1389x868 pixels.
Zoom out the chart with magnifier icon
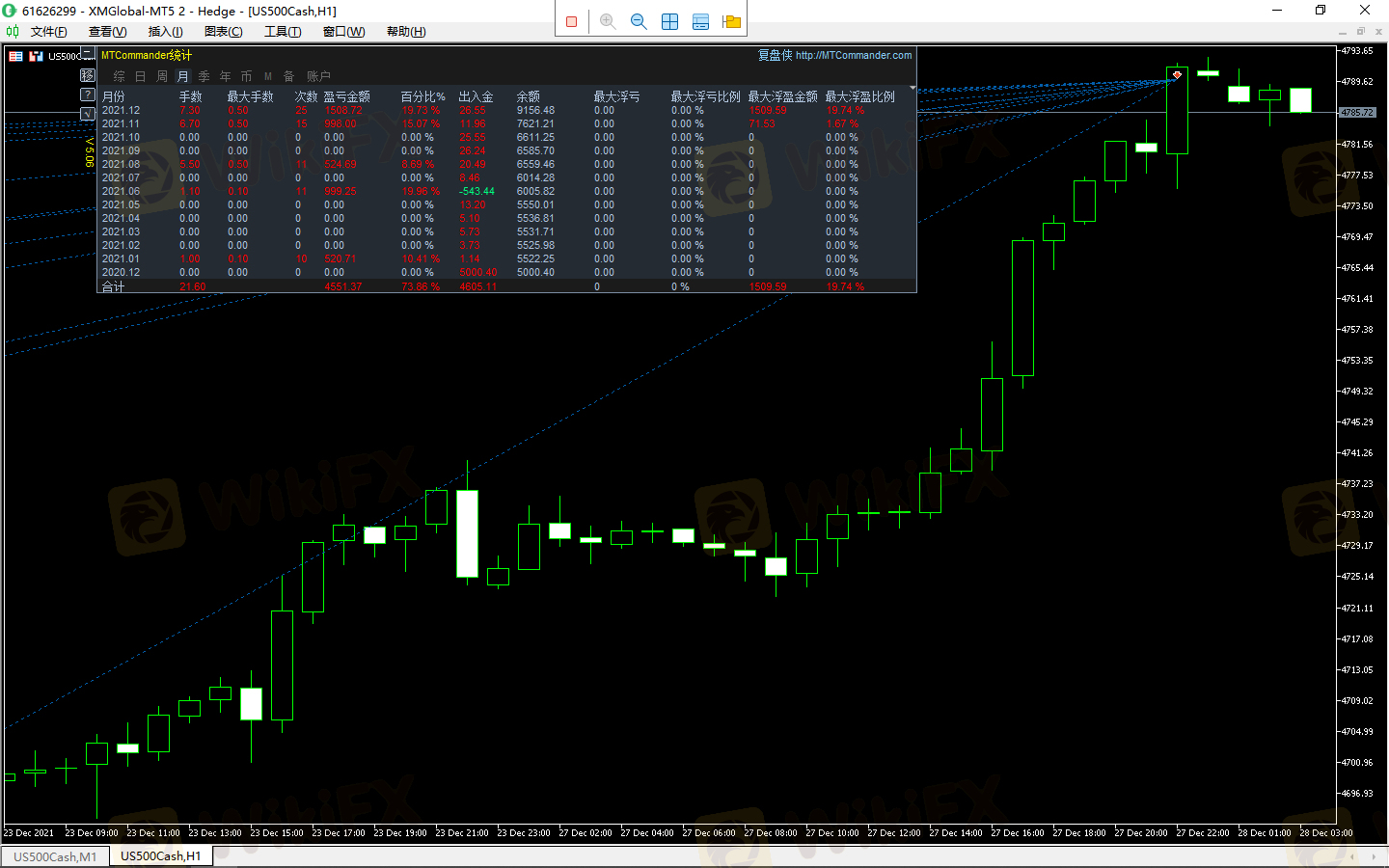[x=639, y=21]
